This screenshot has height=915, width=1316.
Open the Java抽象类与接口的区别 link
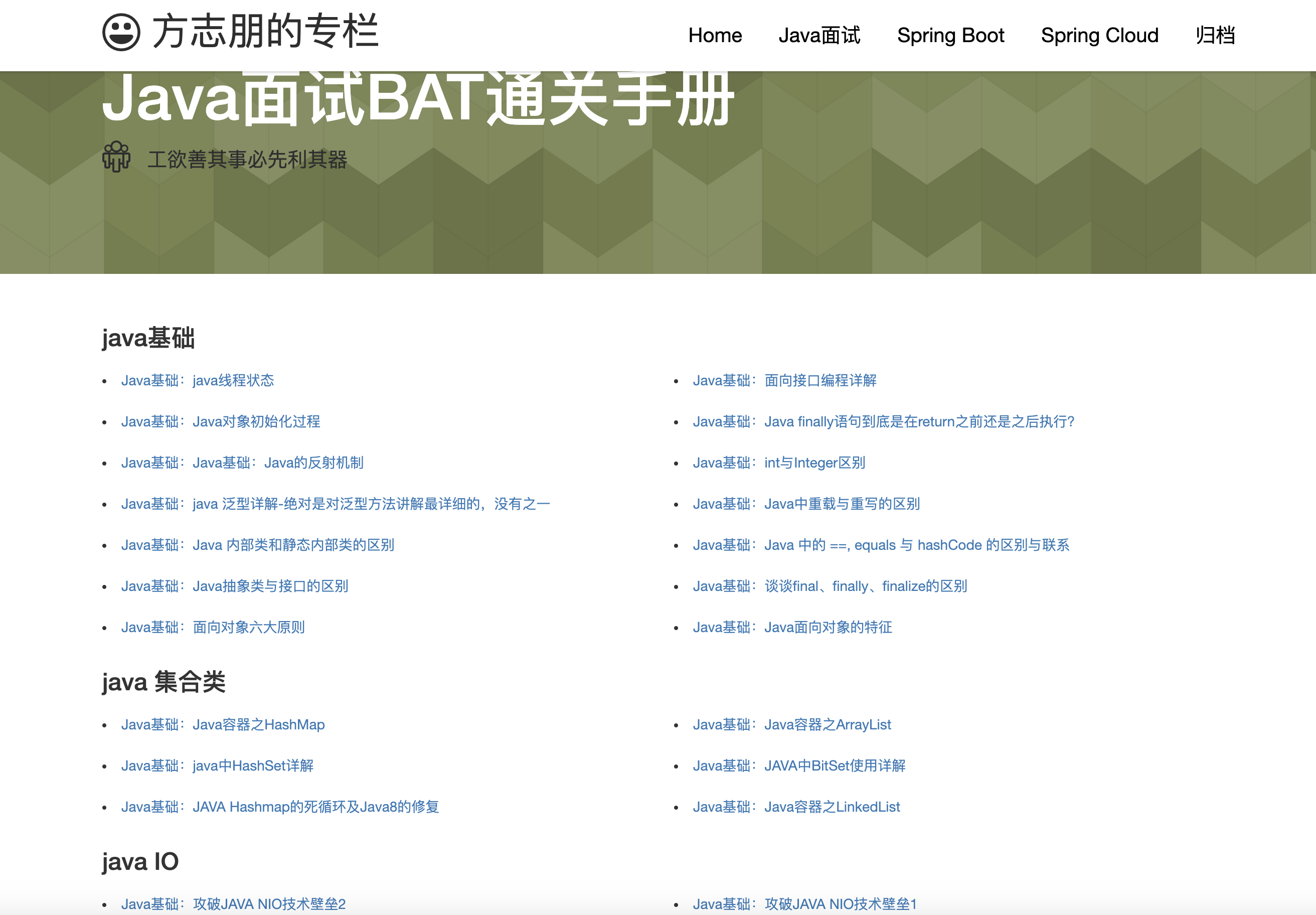coord(234,586)
